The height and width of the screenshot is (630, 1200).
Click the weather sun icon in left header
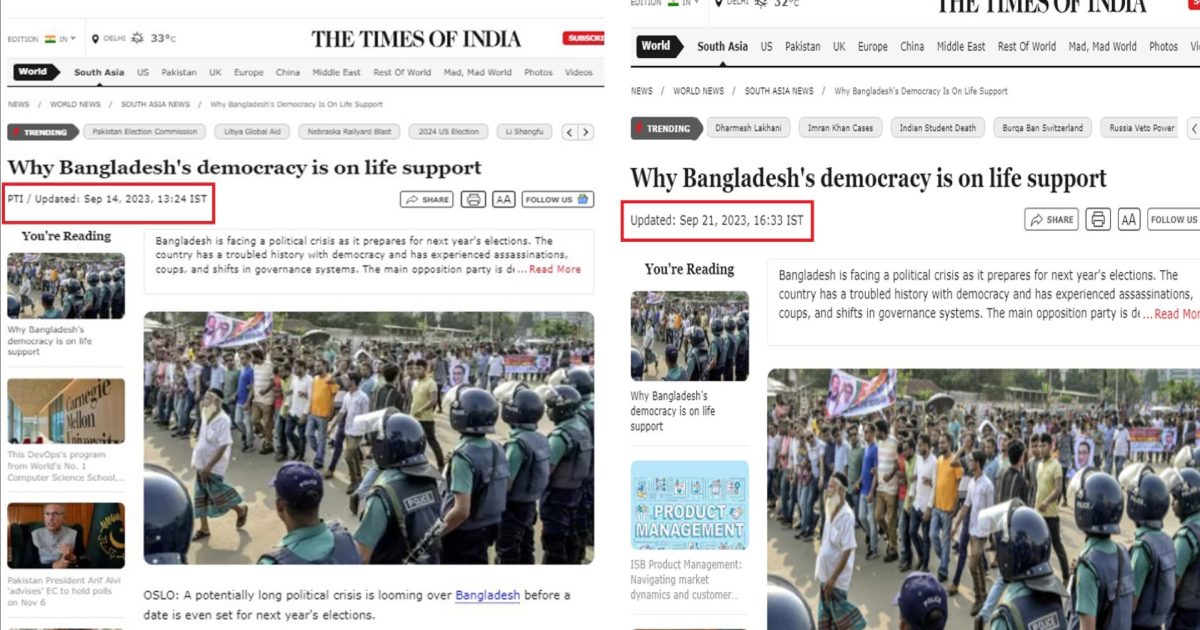pyautogui.click(x=138, y=38)
